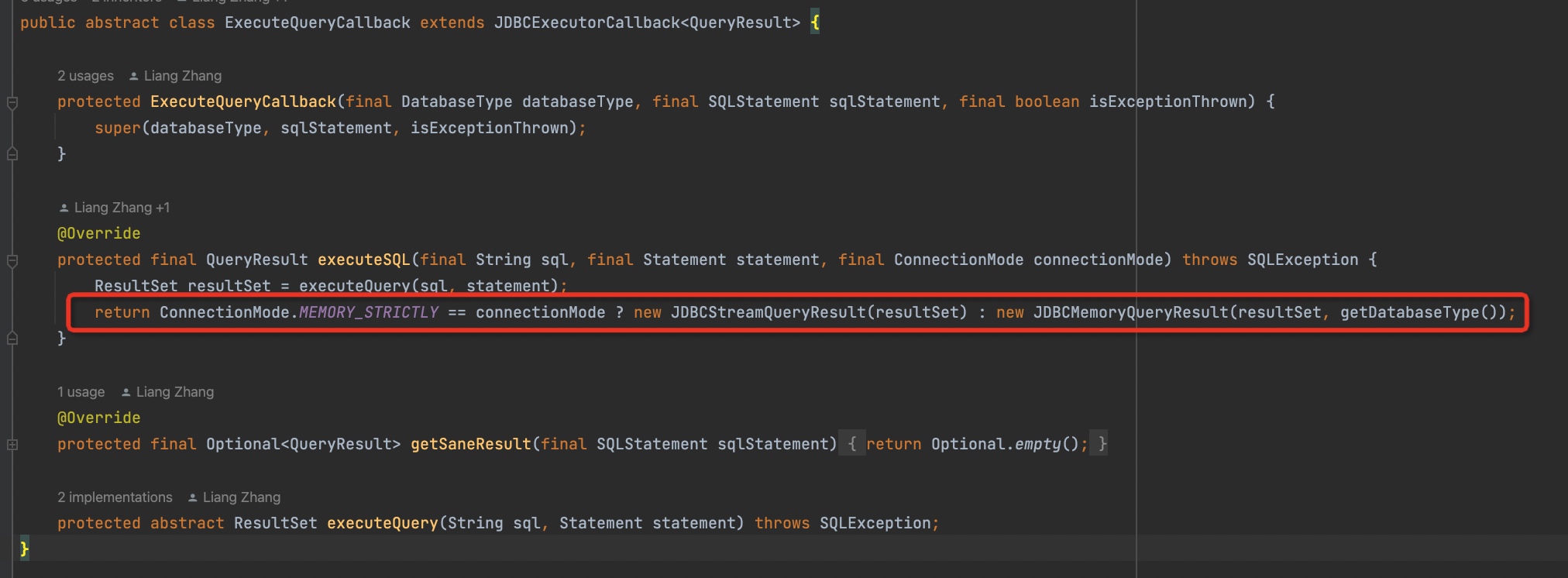This screenshot has height=578, width=1568.
Task: Collapse the executeSQL method fold marker
Action: point(12,260)
